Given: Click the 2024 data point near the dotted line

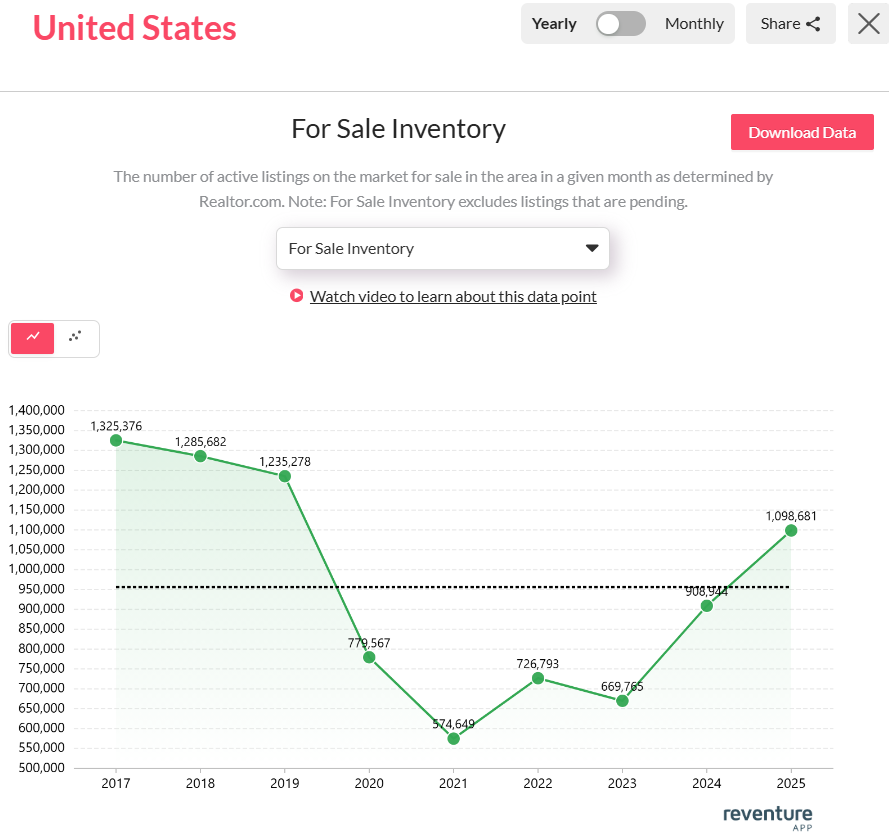Looking at the screenshot, I should pyautogui.click(x=706, y=606).
